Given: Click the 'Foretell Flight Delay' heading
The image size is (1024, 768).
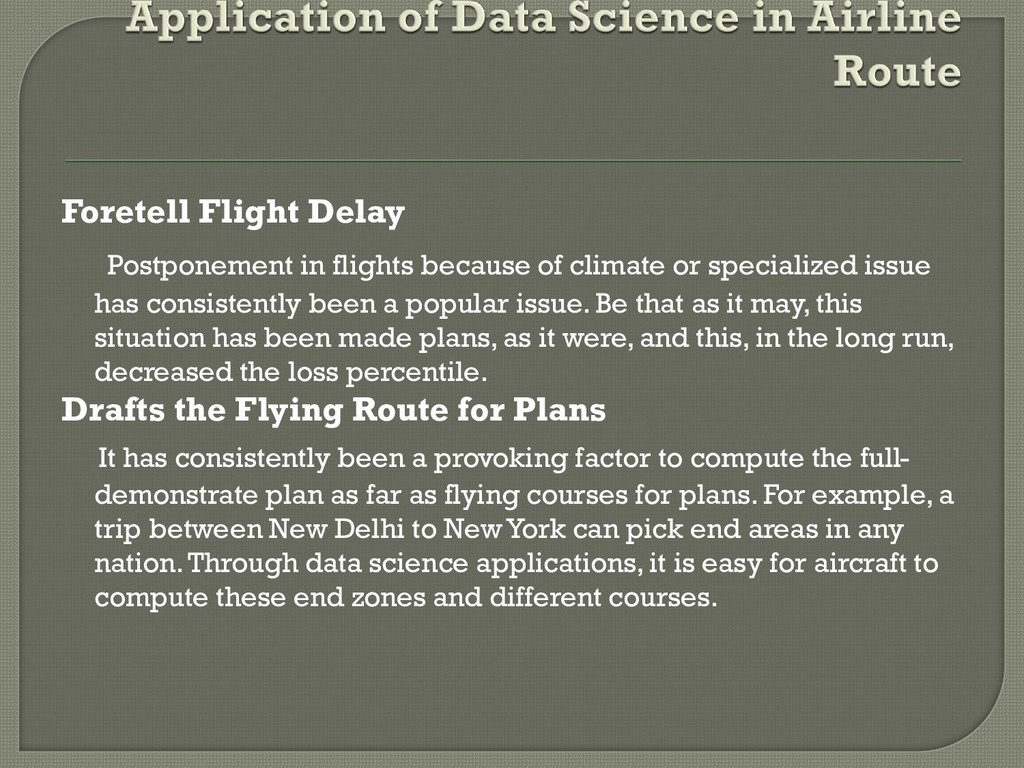Looking at the screenshot, I should click(233, 212).
